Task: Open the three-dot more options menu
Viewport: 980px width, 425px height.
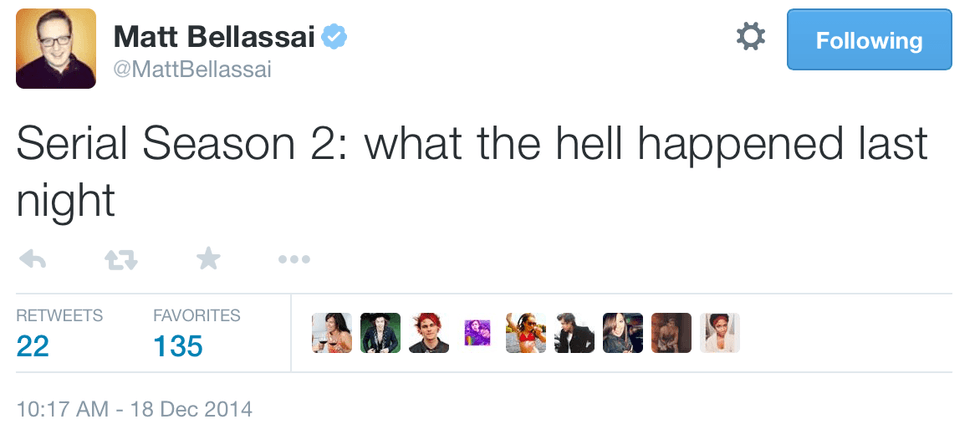Action: coord(294,260)
